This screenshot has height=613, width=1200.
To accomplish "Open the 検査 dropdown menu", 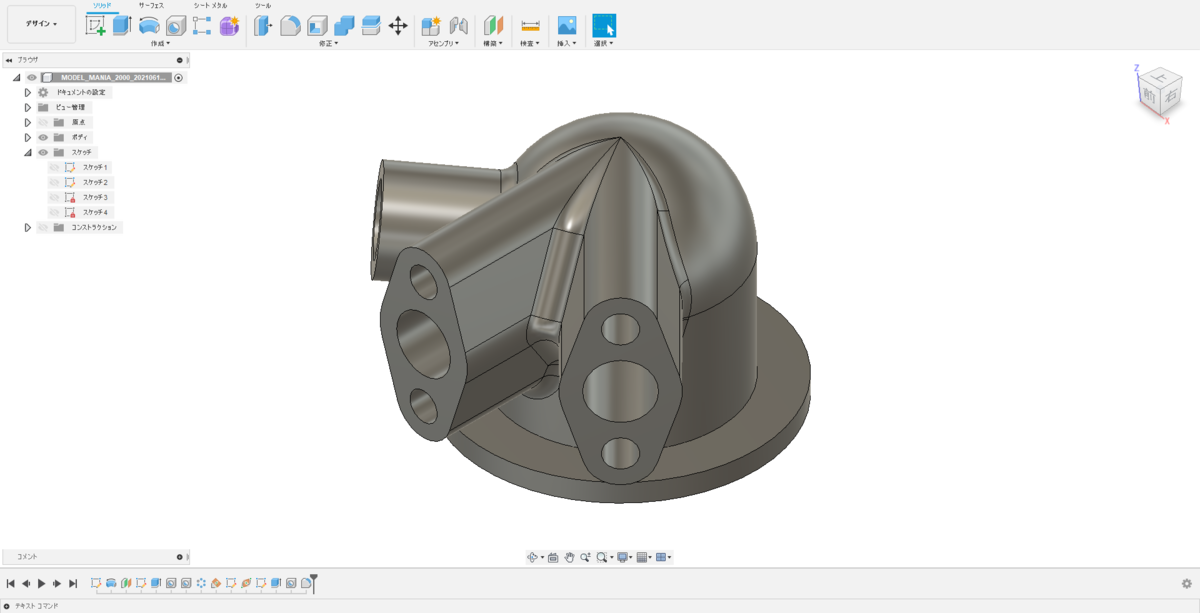I will coord(530,43).
